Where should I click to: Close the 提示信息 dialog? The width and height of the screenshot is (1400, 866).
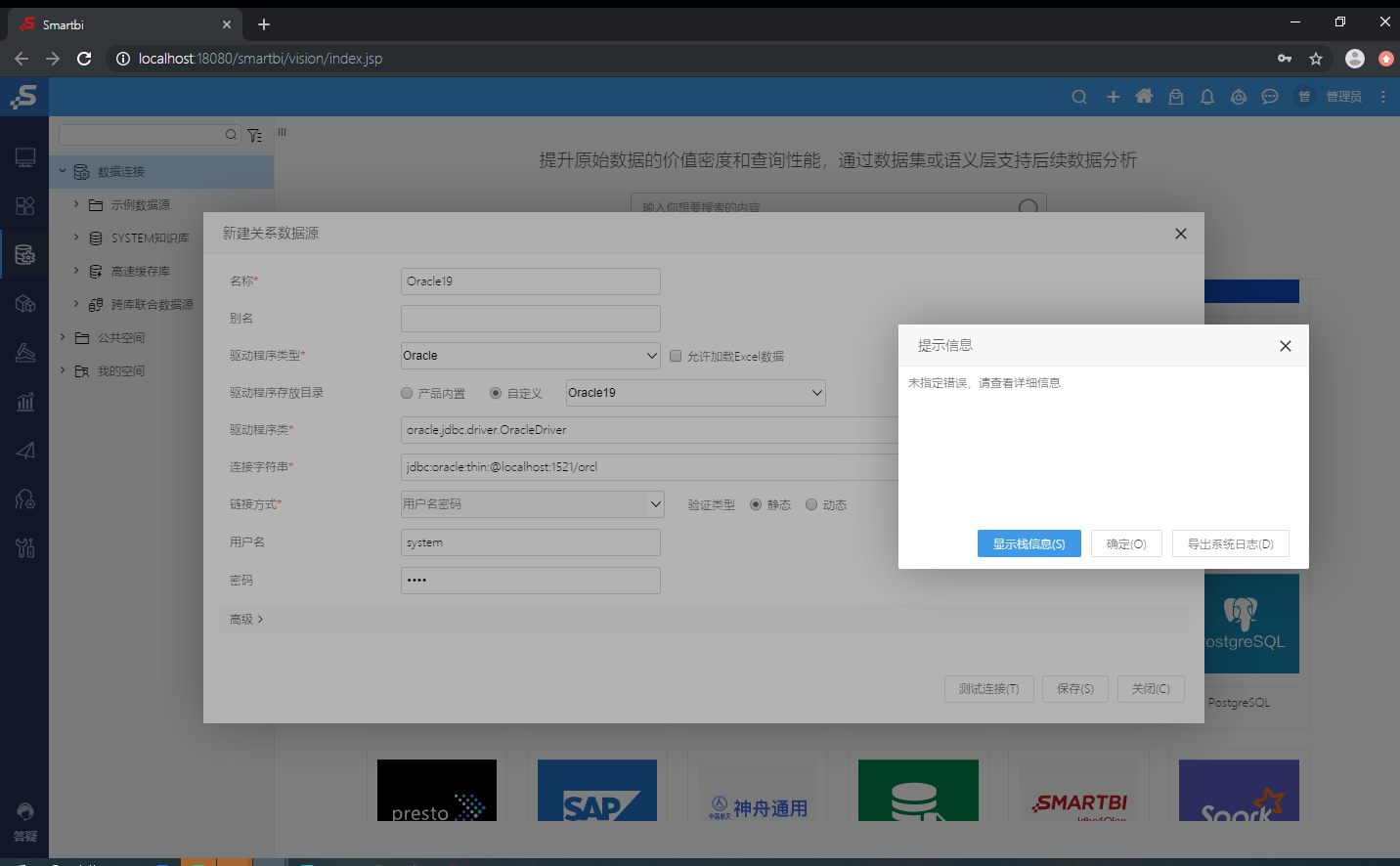pos(1286,346)
